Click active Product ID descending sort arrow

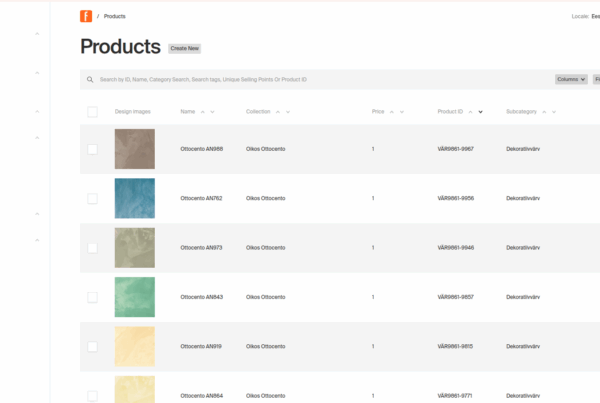click(x=480, y=112)
